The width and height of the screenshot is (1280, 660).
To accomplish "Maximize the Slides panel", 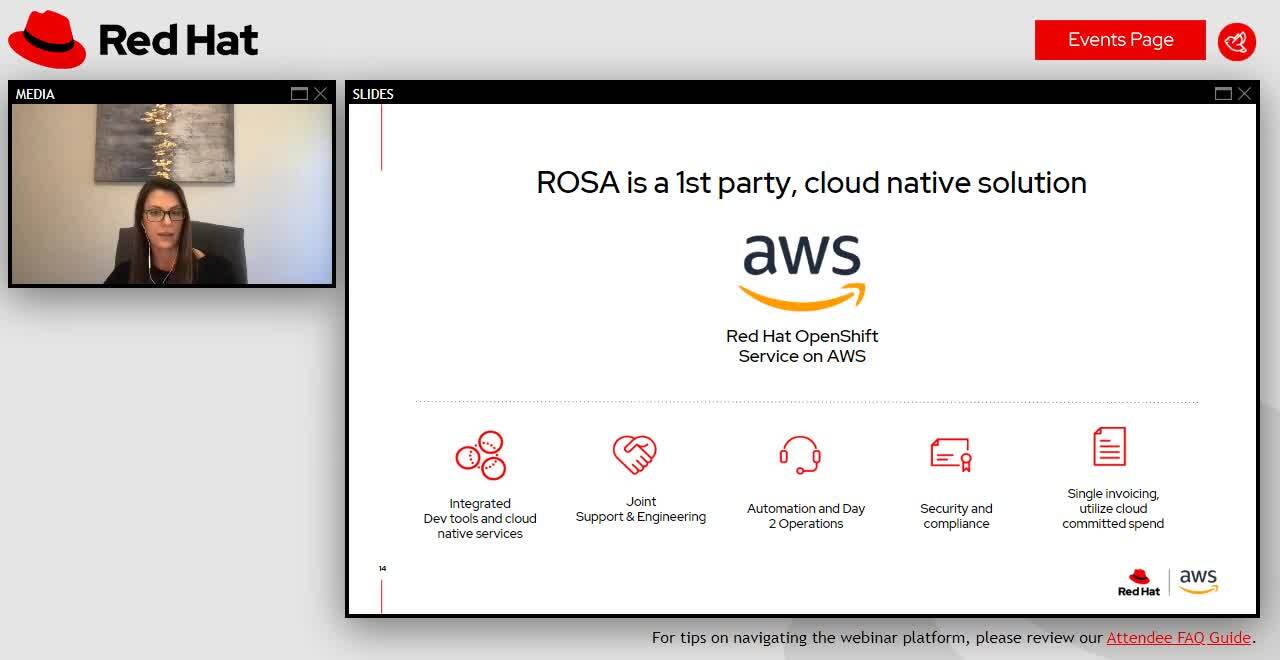I will click(1223, 94).
